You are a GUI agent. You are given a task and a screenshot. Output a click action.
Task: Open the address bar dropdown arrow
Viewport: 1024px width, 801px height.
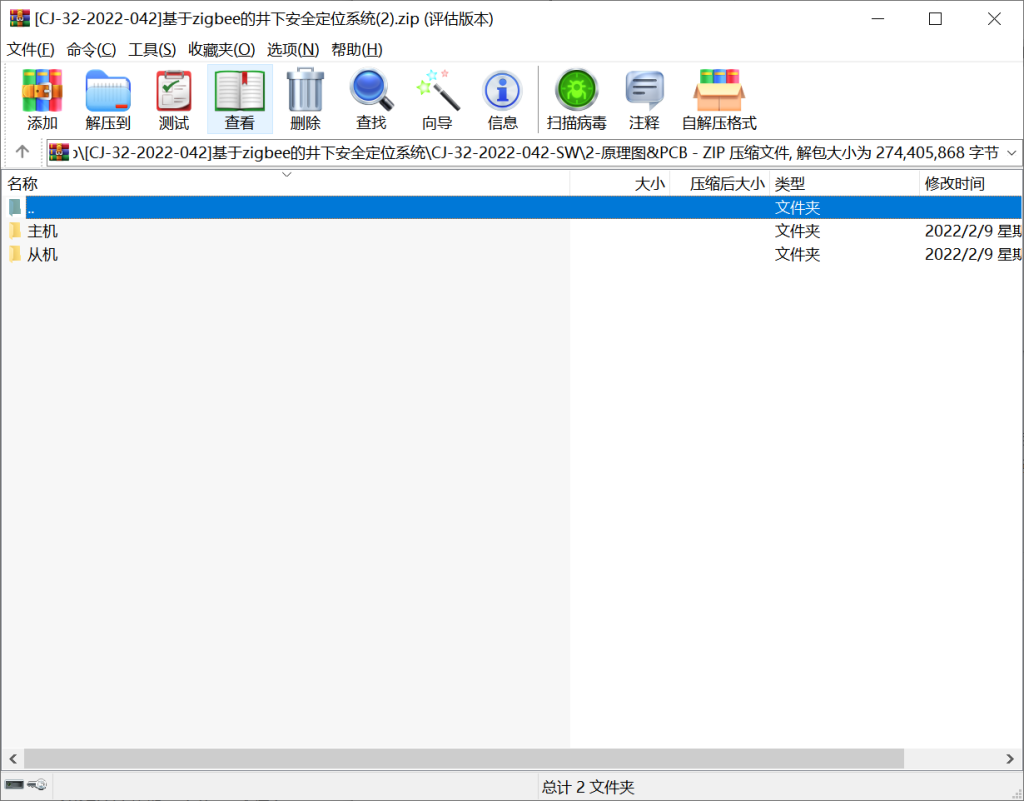1012,152
